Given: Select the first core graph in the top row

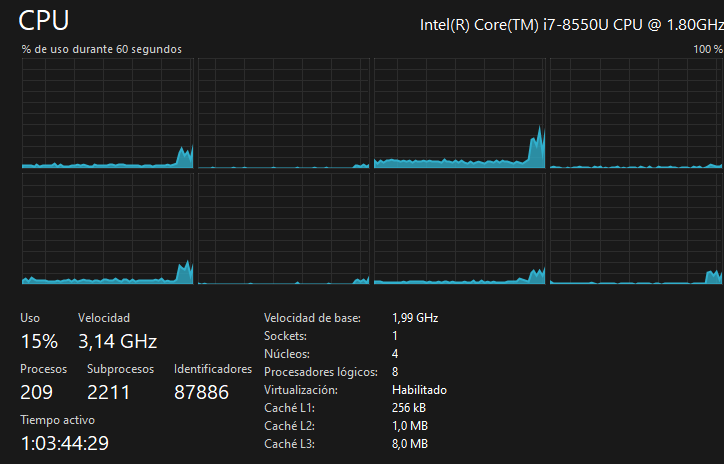Looking at the screenshot, I should click(108, 113).
